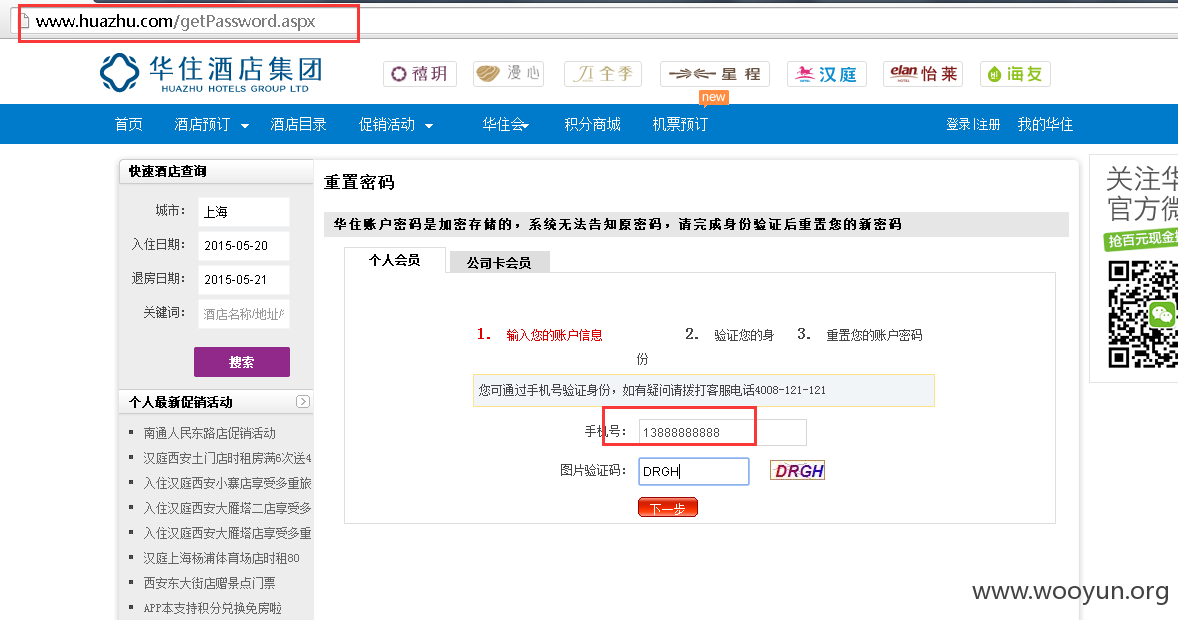Expand the 华住会 dropdown menu
This screenshot has height=620, width=1178.
tap(506, 124)
